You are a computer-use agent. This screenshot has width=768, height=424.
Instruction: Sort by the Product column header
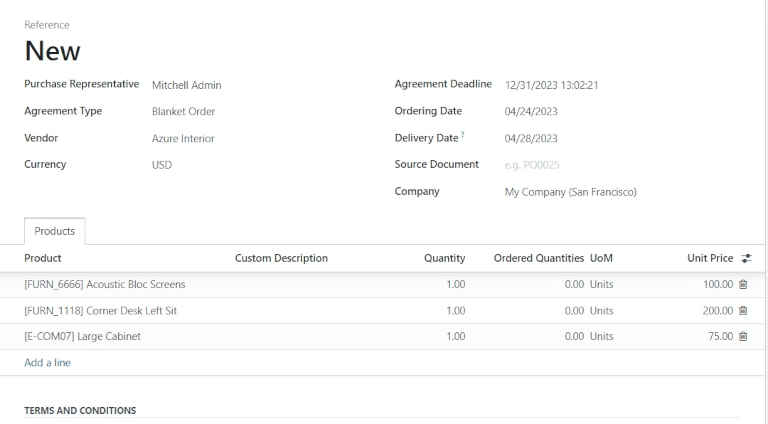[x=43, y=259]
